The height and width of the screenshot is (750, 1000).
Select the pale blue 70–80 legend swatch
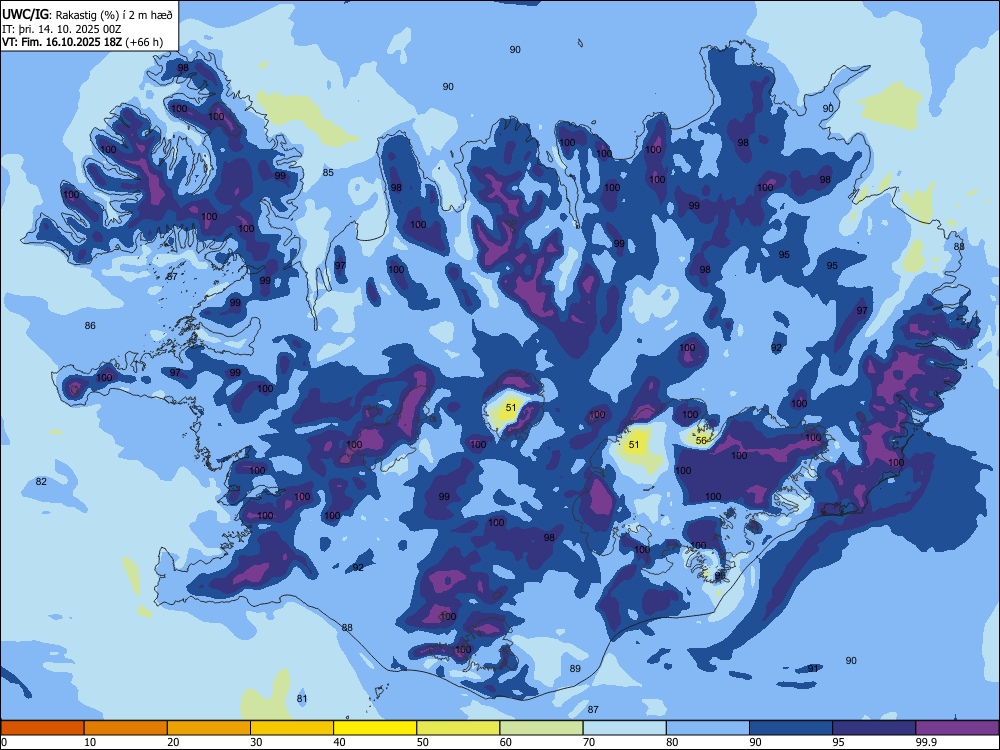pos(624,728)
